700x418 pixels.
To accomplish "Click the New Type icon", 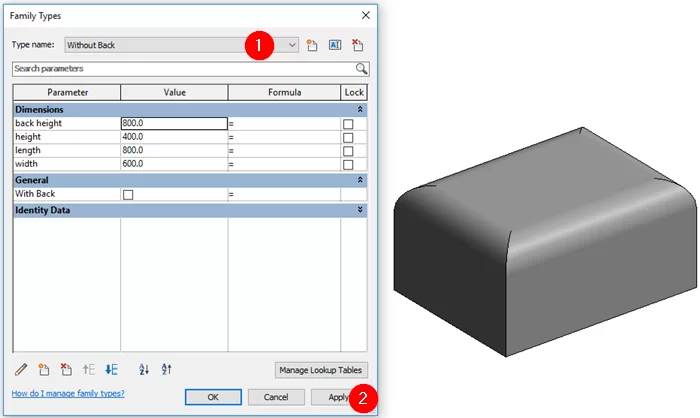I will [312, 45].
